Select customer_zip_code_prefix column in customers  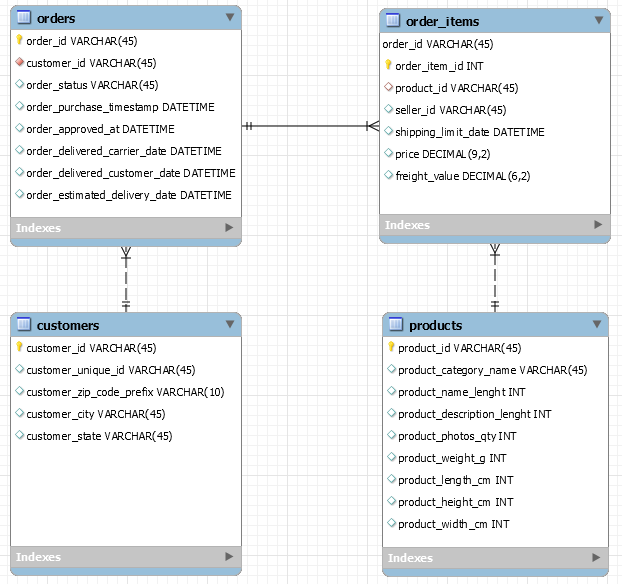point(124,392)
